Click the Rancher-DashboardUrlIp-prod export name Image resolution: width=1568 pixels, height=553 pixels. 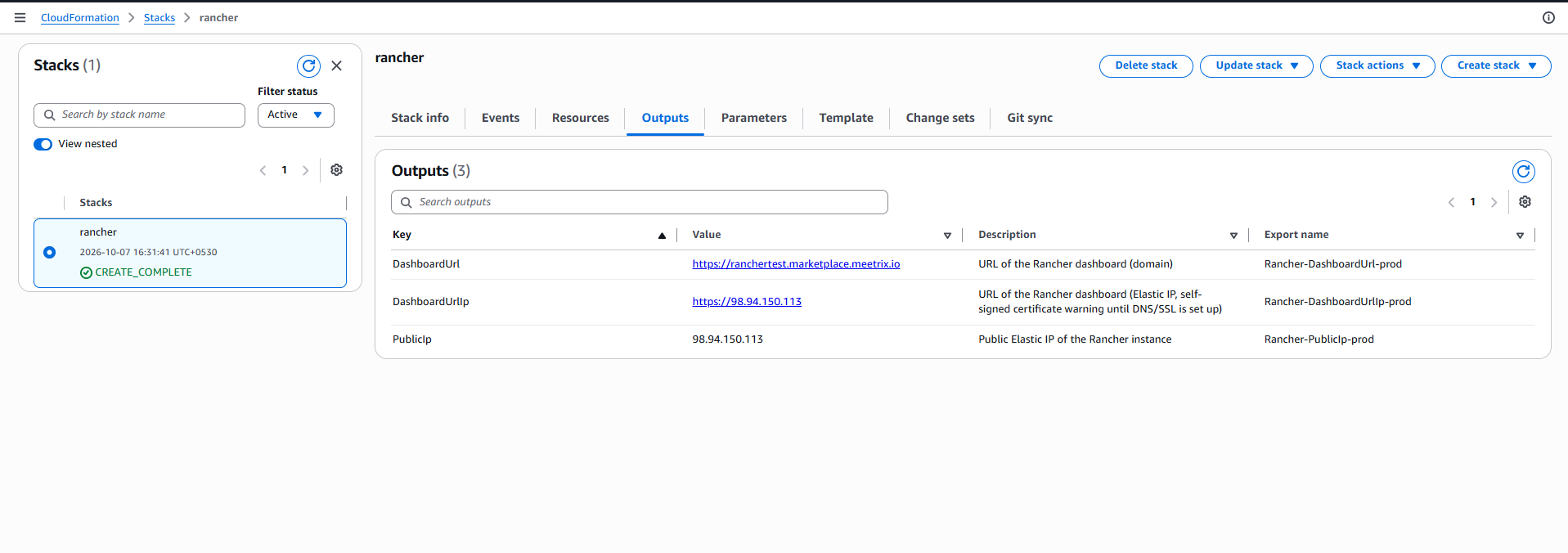click(x=1337, y=302)
